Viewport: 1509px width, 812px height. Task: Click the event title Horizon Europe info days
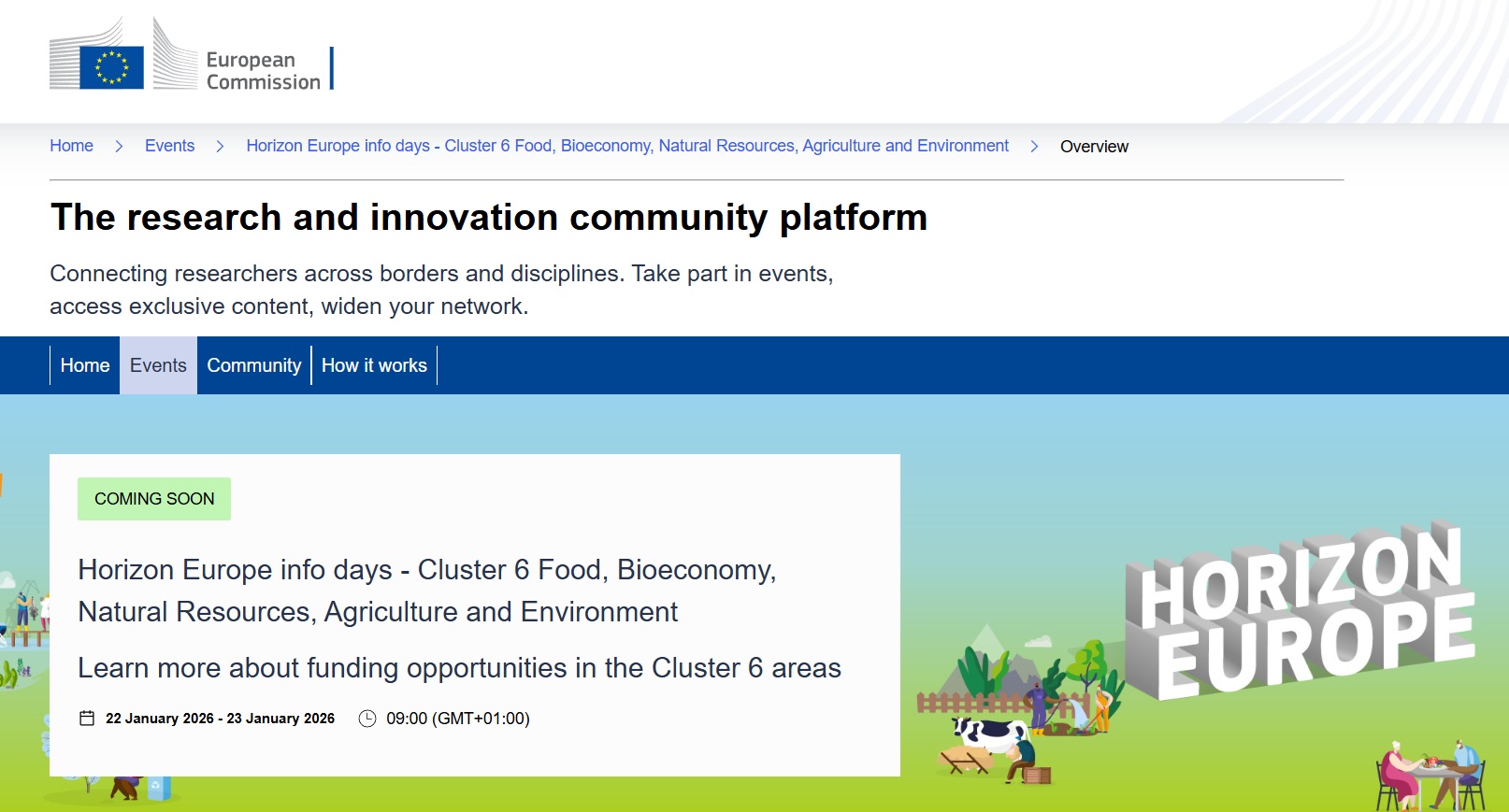coord(427,591)
